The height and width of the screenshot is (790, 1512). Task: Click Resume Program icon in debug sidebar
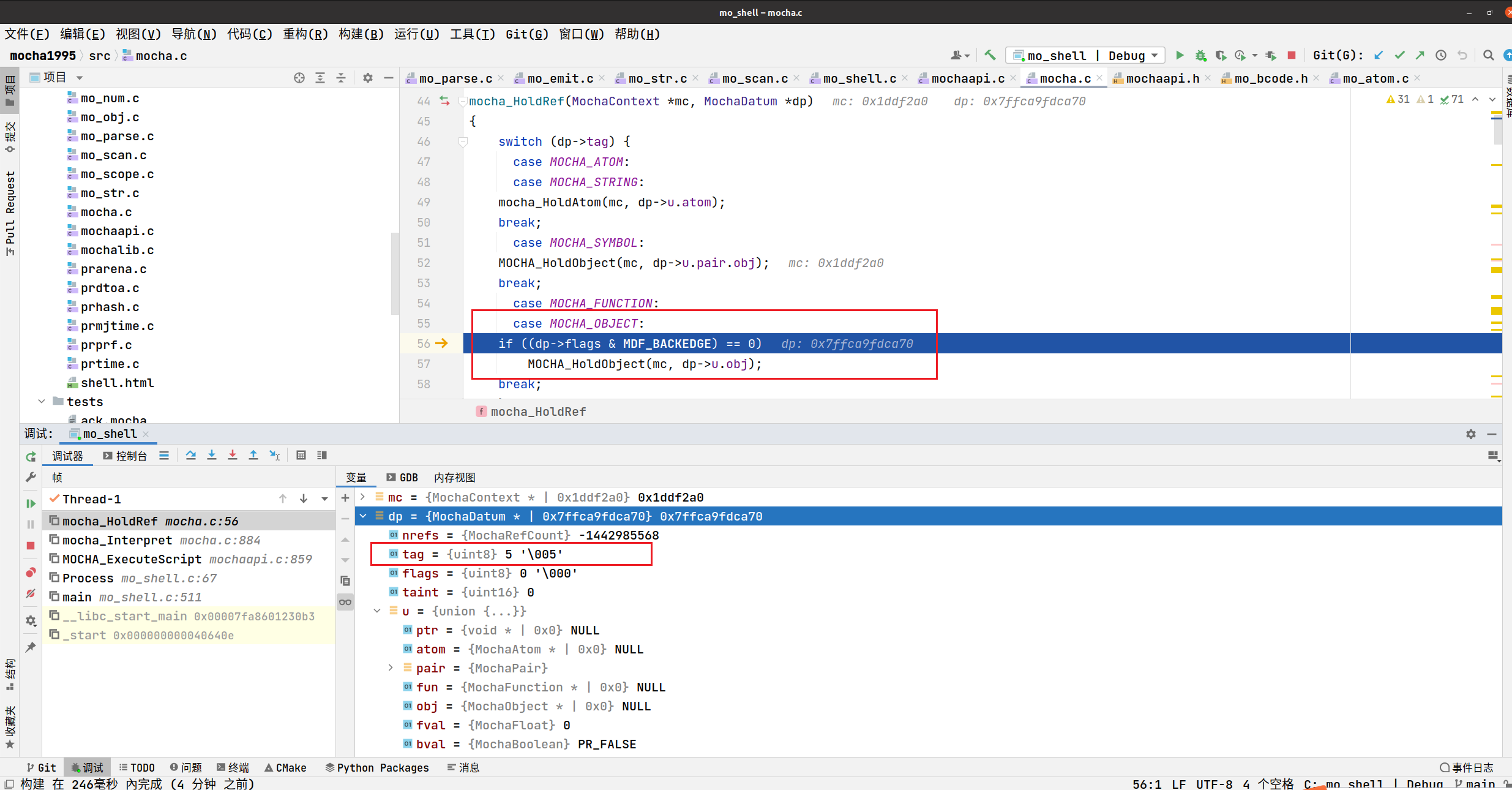pos(31,503)
